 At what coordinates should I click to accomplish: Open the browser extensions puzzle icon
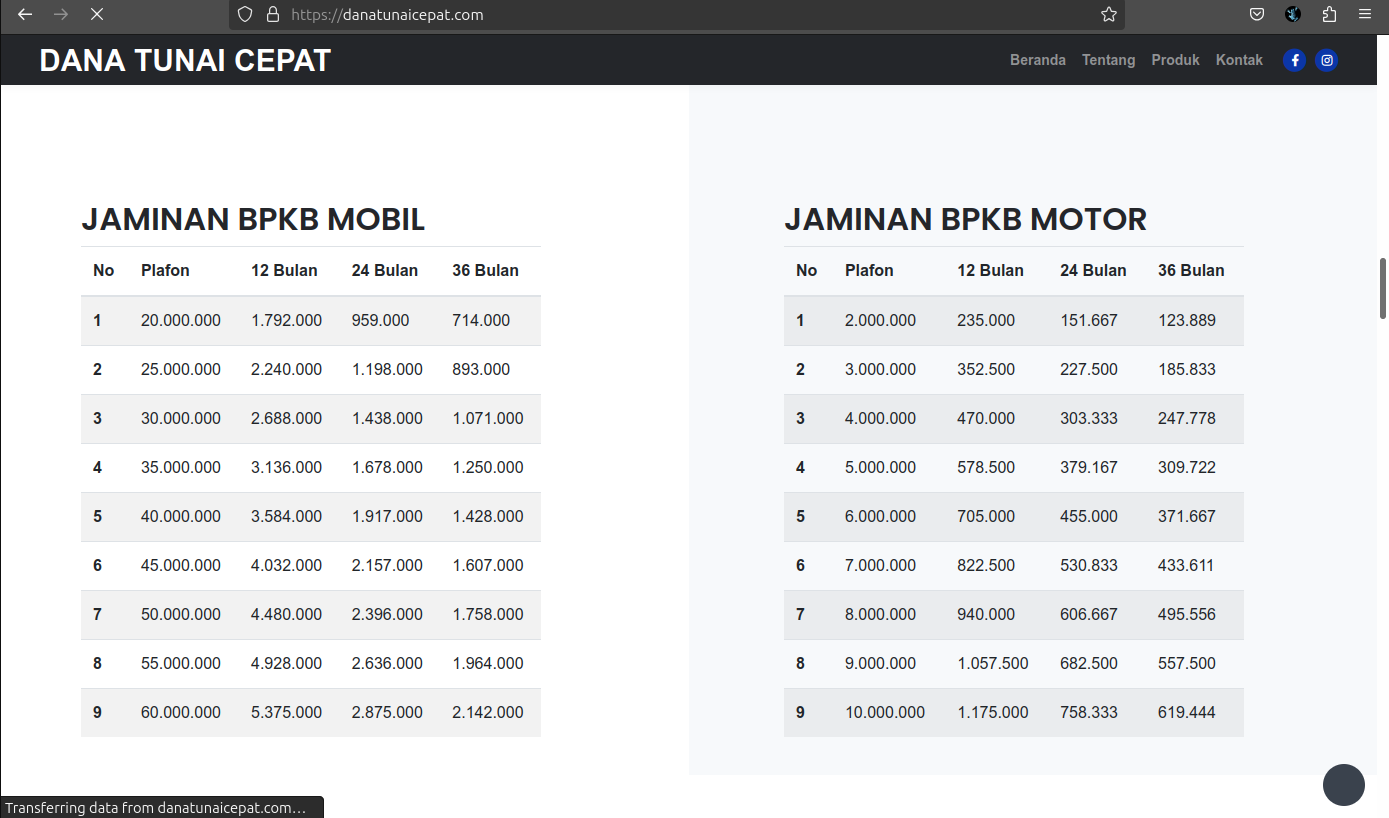pyautogui.click(x=1329, y=14)
